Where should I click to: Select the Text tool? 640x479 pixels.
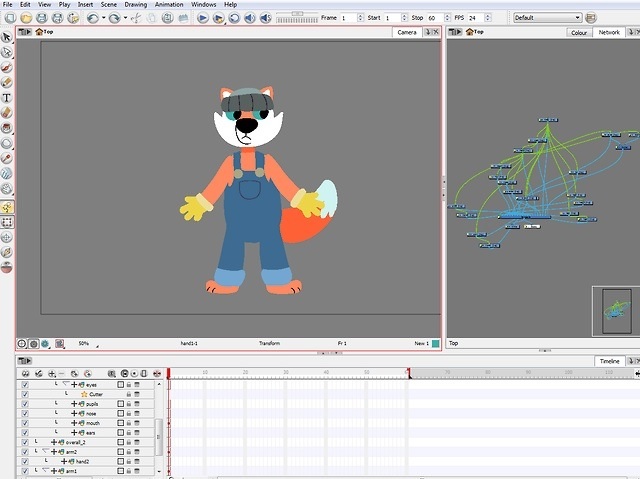[7, 98]
